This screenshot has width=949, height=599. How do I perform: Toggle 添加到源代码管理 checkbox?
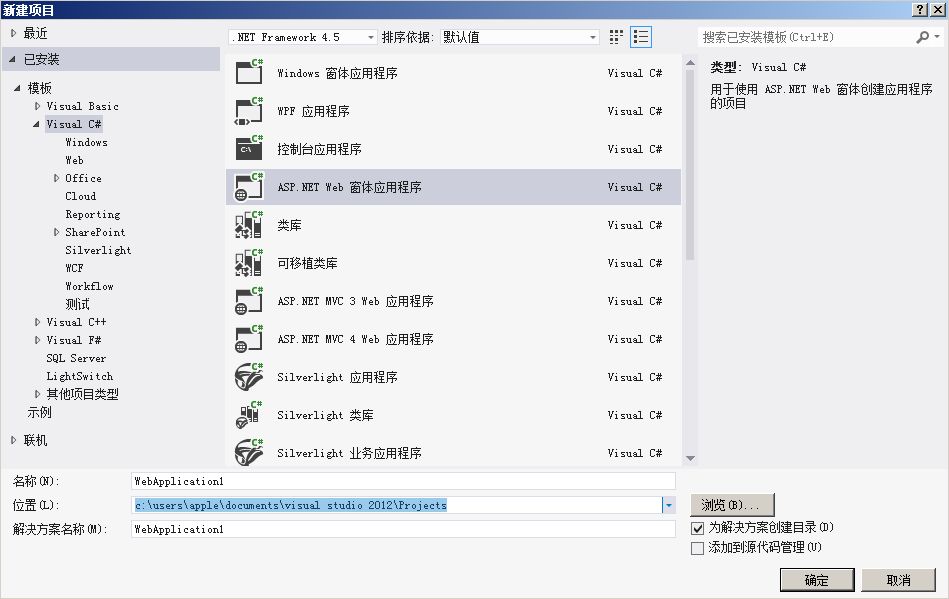click(x=697, y=548)
